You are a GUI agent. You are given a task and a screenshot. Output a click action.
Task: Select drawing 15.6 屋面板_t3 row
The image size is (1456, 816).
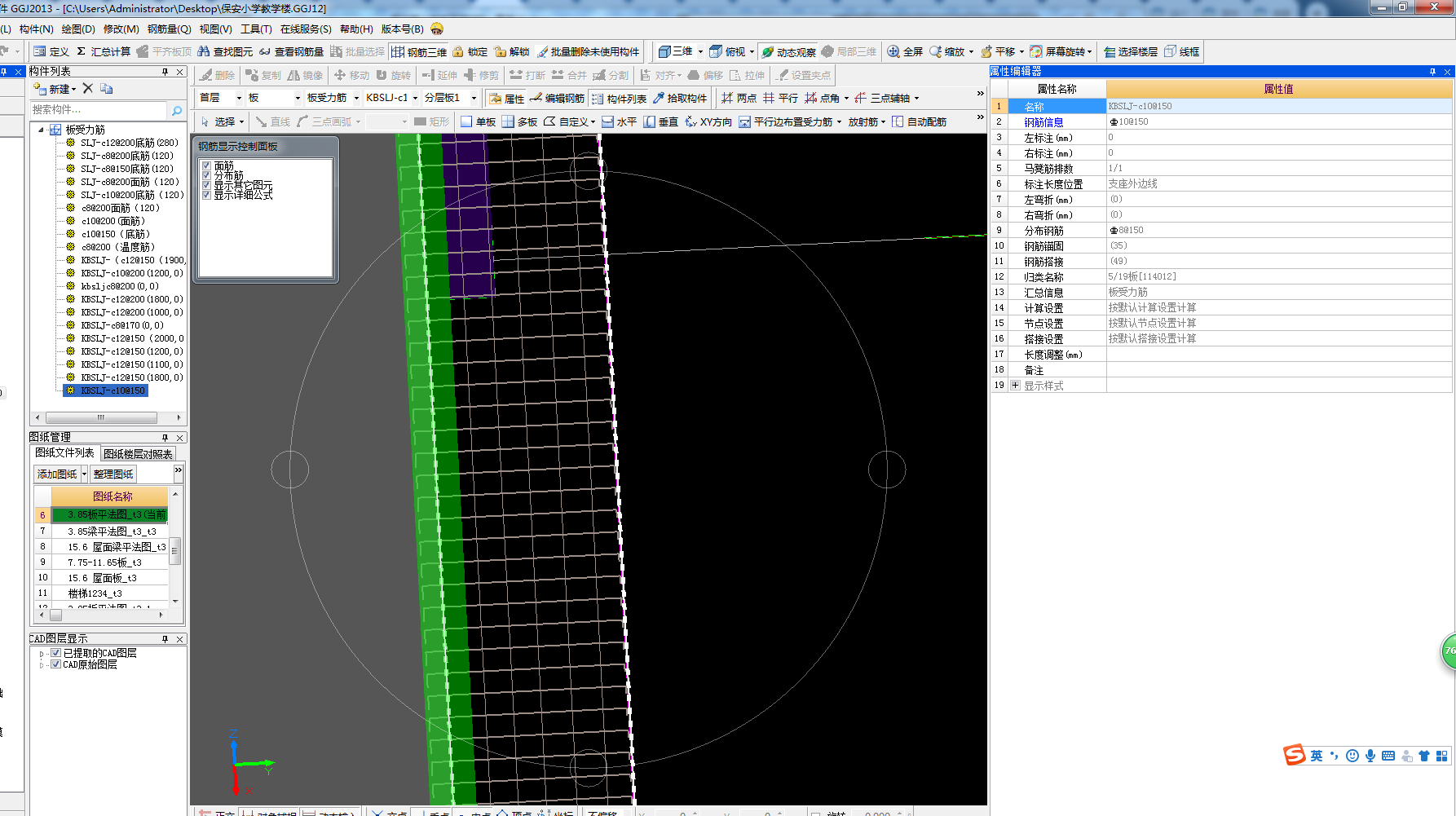tap(102, 578)
